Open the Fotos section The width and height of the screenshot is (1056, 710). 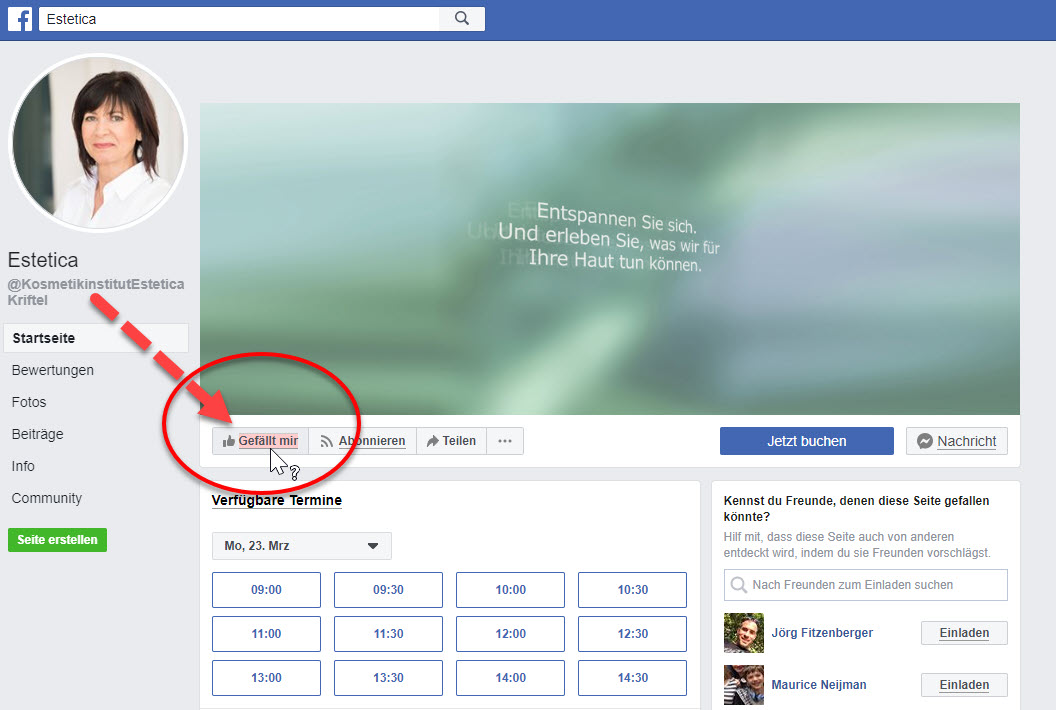29,402
